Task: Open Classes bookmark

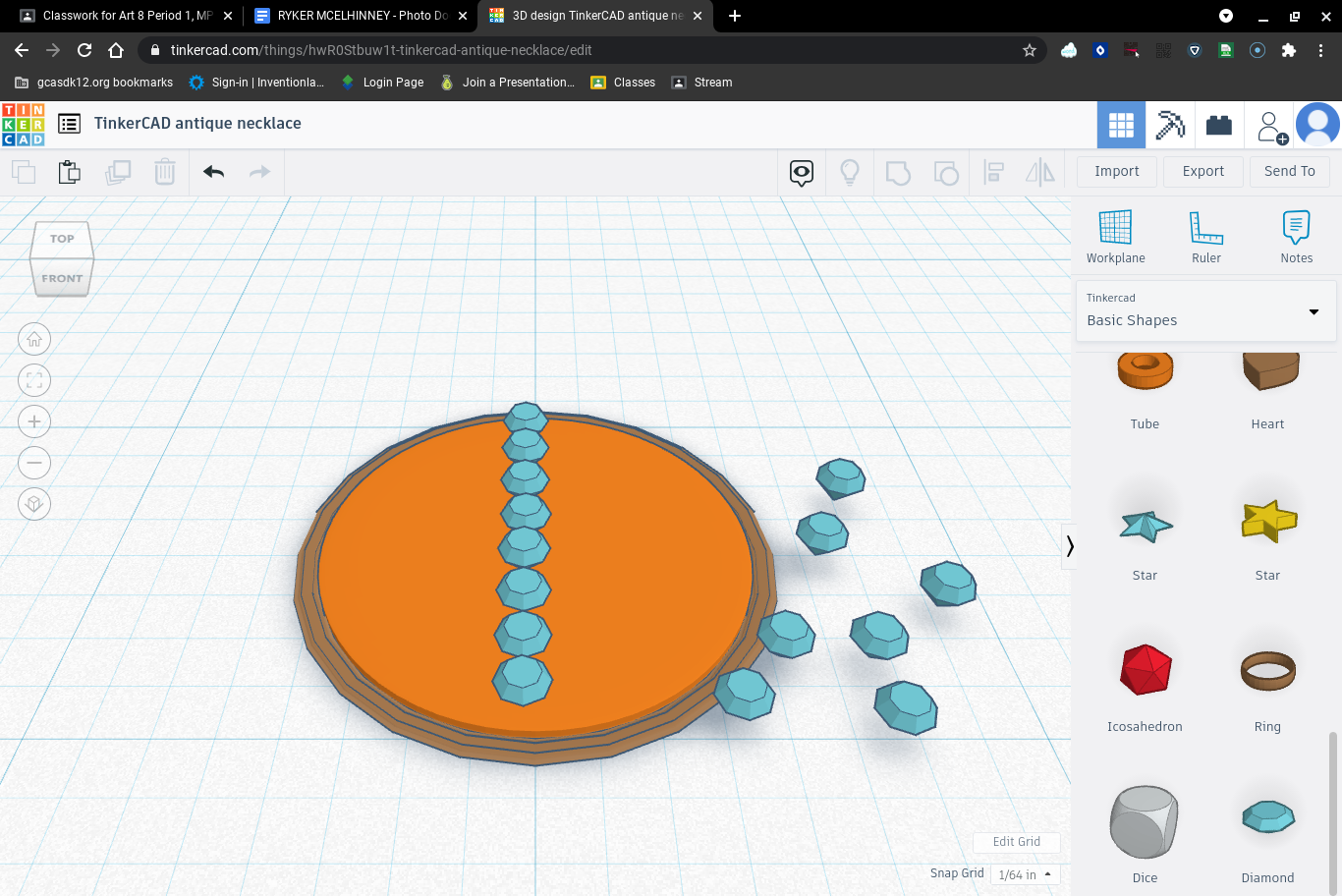Action: (623, 83)
